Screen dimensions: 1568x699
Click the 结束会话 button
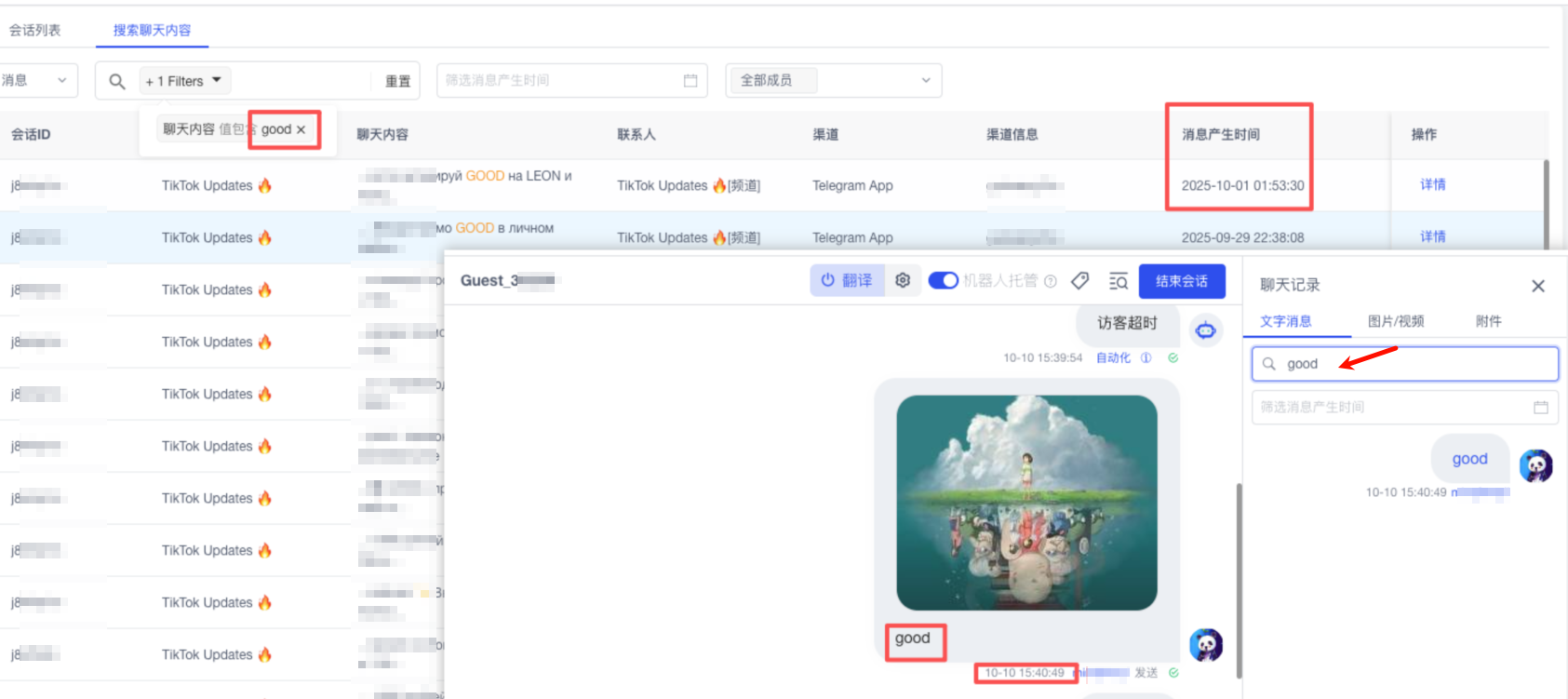pyautogui.click(x=1181, y=281)
